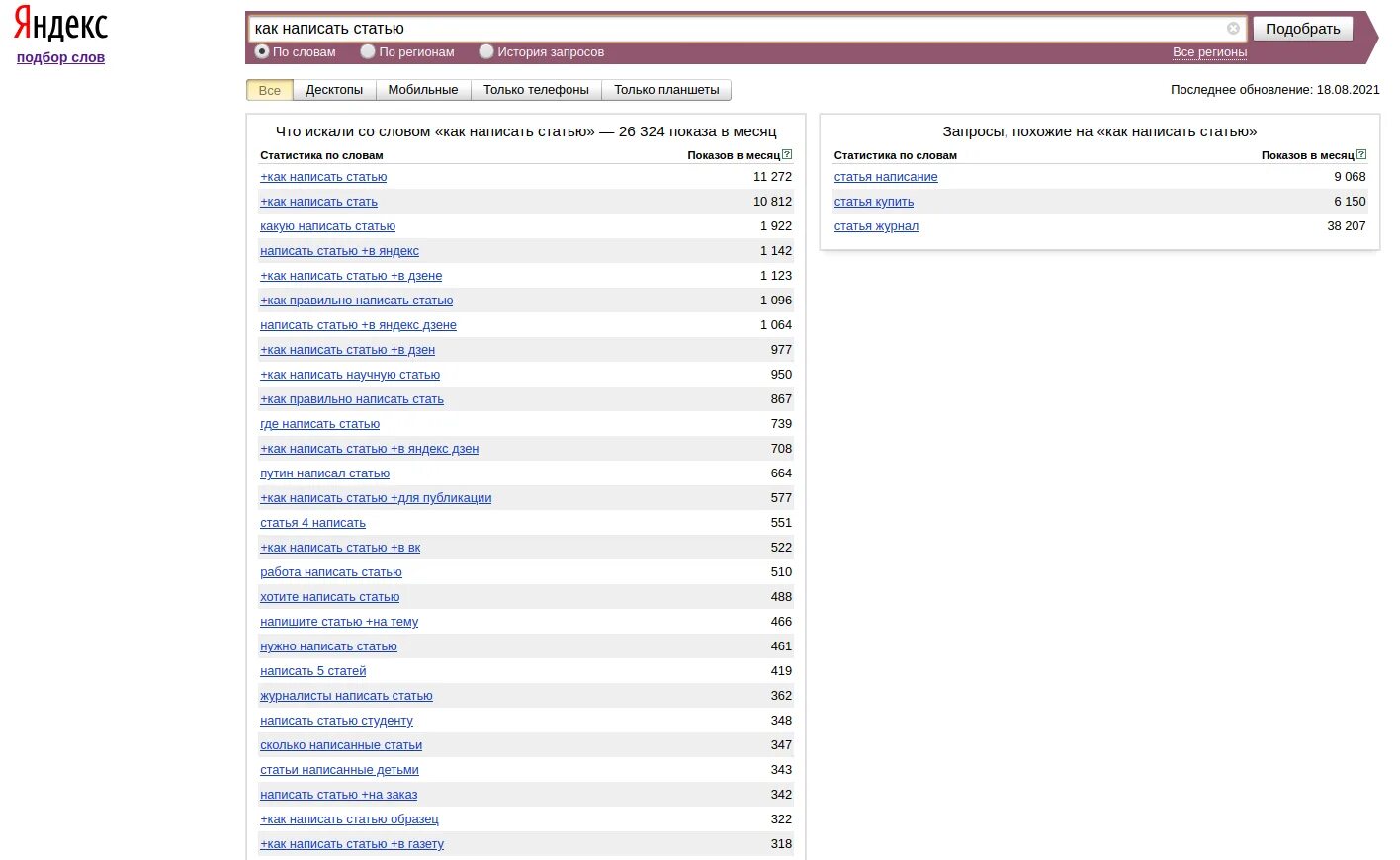The width and height of the screenshot is (1400, 860).
Task: Open the 'какую написать статью' link
Action: [x=327, y=226]
